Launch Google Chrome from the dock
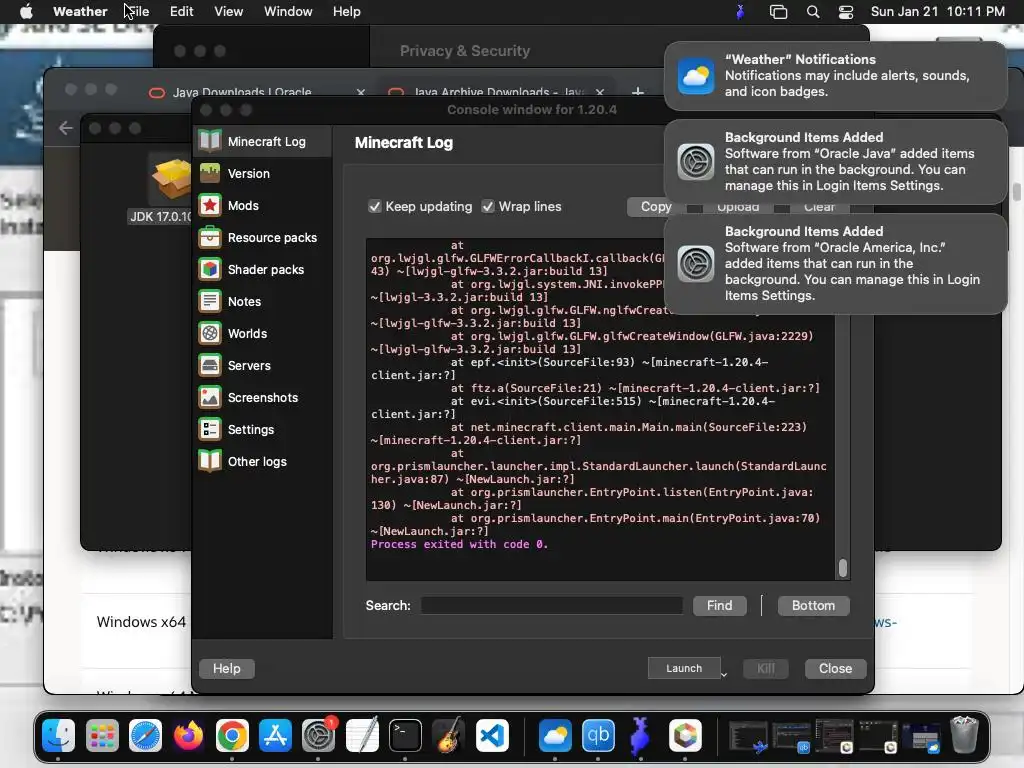The height and width of the screenshot is (768, 1024). pos(232,736)
